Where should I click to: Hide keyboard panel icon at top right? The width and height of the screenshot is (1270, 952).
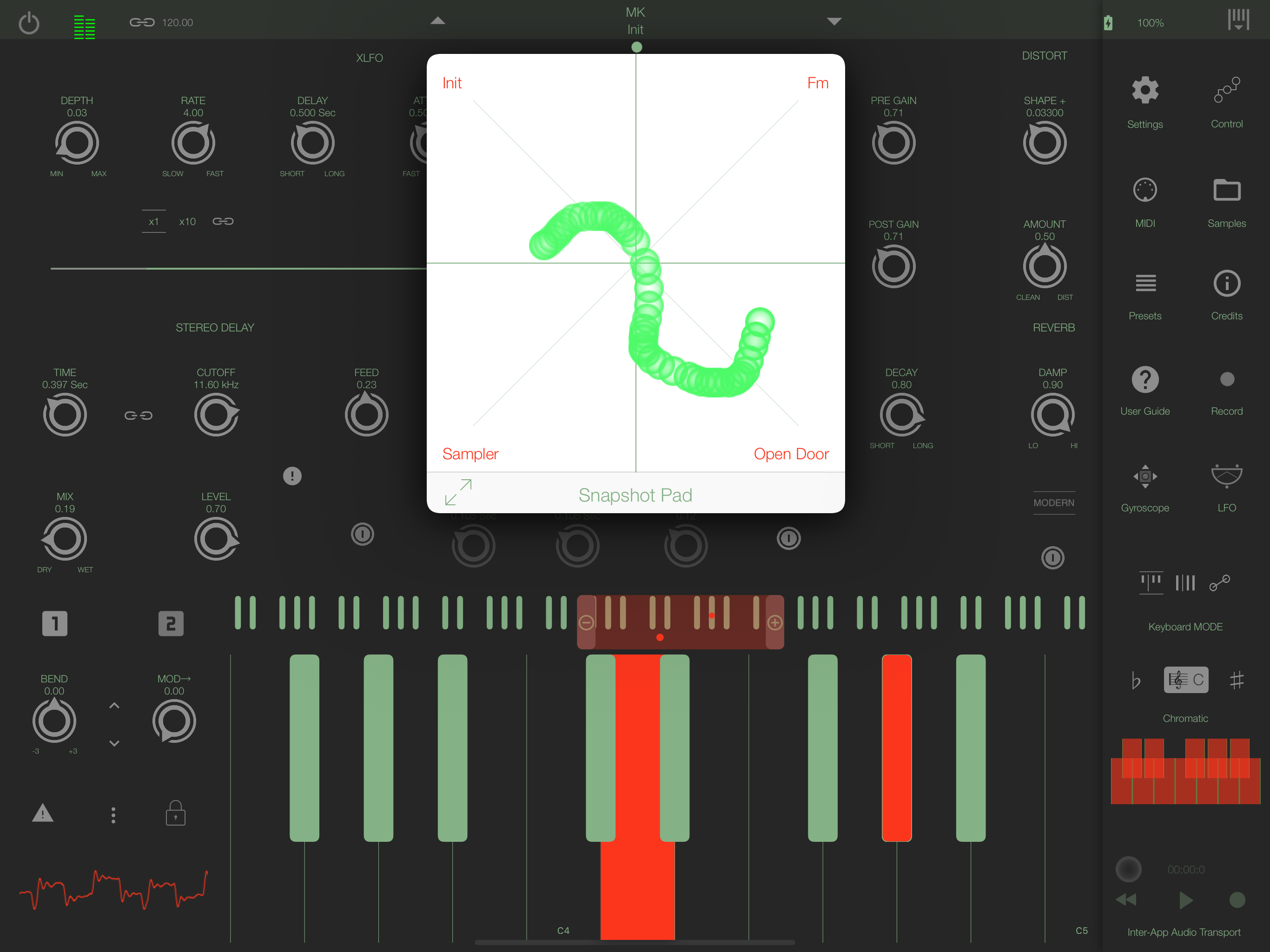pyautogui.click(x=1238, y=20)
